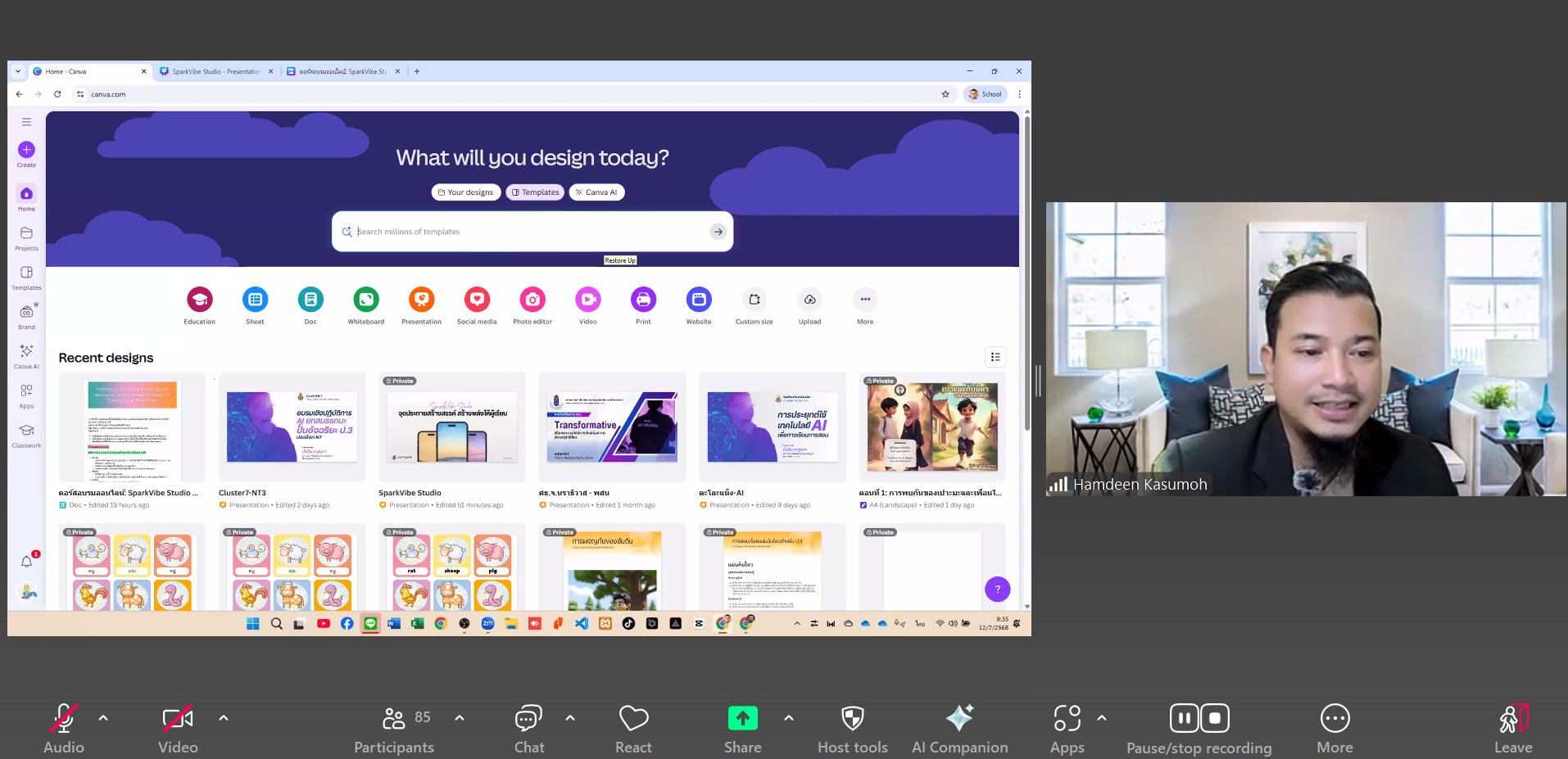Screen dimensions: 1568x759
Task: Expand the audio options arrow
Action: (x=103, y=718)
